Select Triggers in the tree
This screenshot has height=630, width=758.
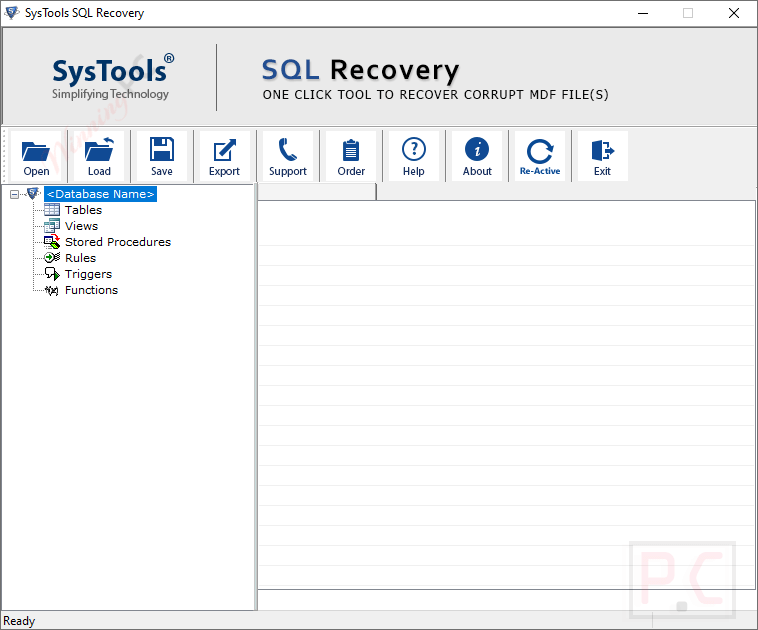(88, 274)
